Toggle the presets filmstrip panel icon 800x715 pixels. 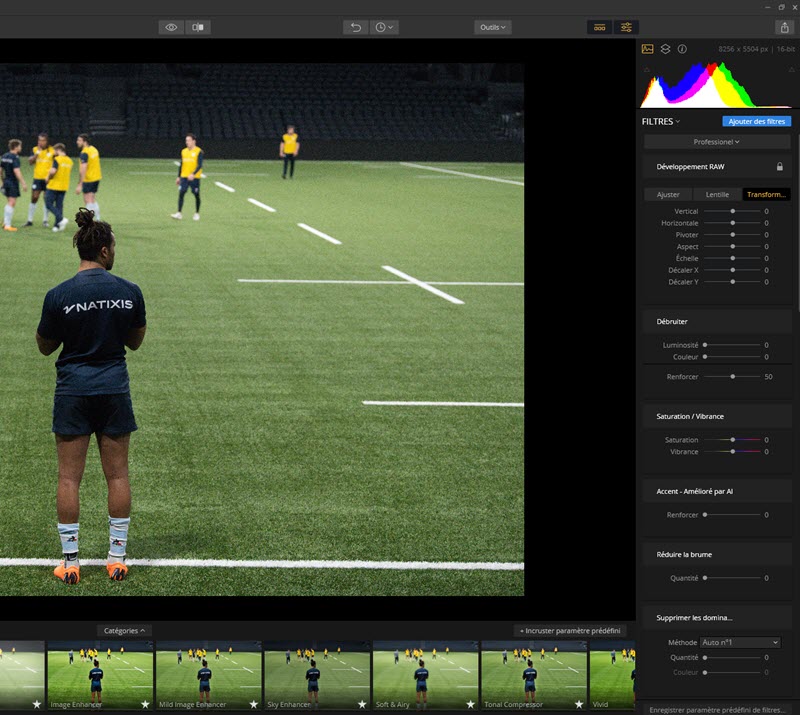pyautogui.click(x=599, y=27)
